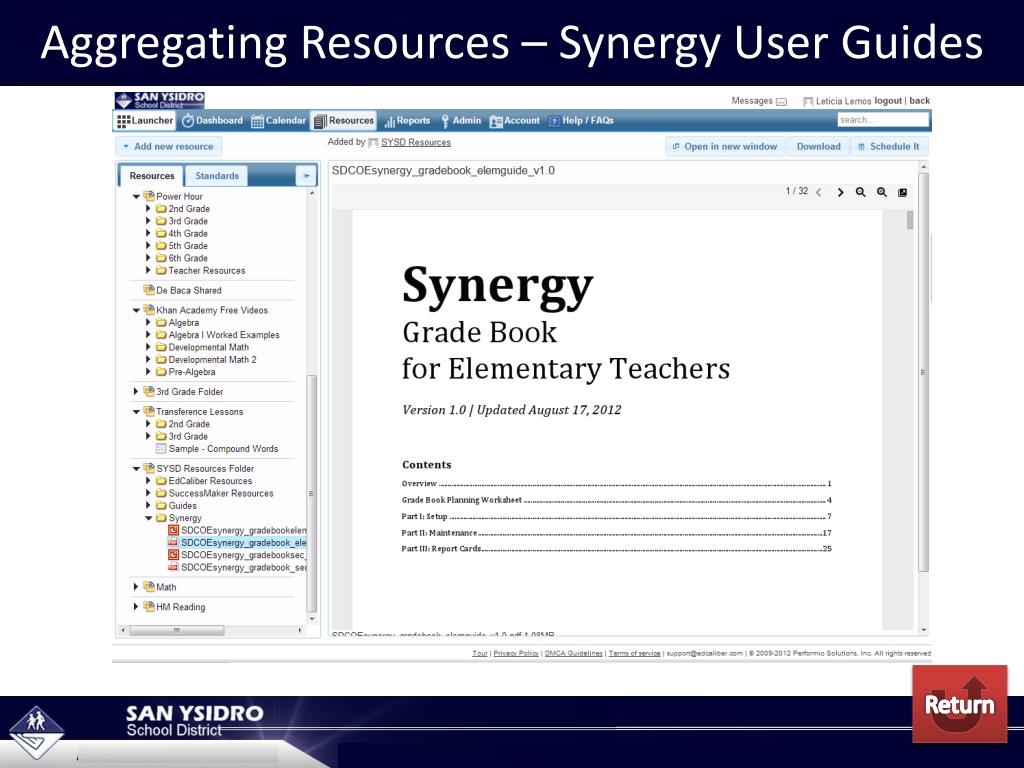Click the Schedule It button
The image size is (1024, 768).
(889, 146)
